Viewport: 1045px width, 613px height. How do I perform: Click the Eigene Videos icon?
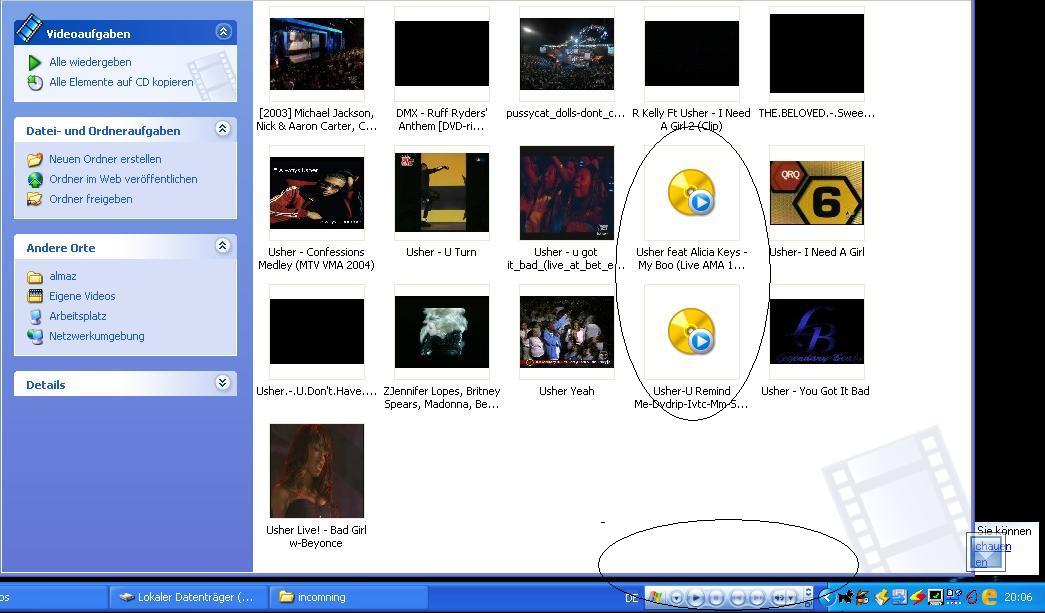coord(35,297)
